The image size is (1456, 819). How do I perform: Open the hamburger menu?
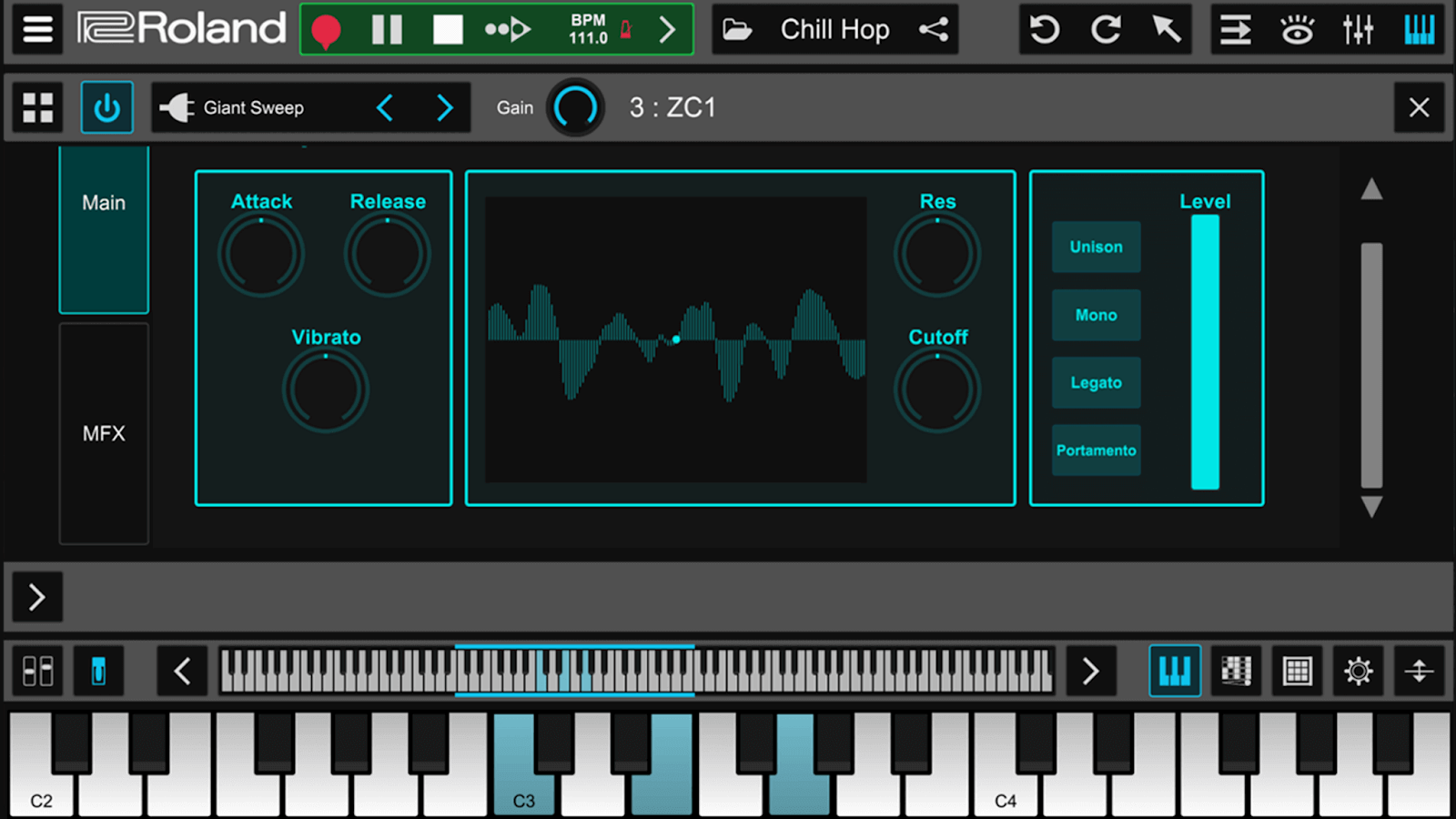pyautogui.click(x=37, y=28)
